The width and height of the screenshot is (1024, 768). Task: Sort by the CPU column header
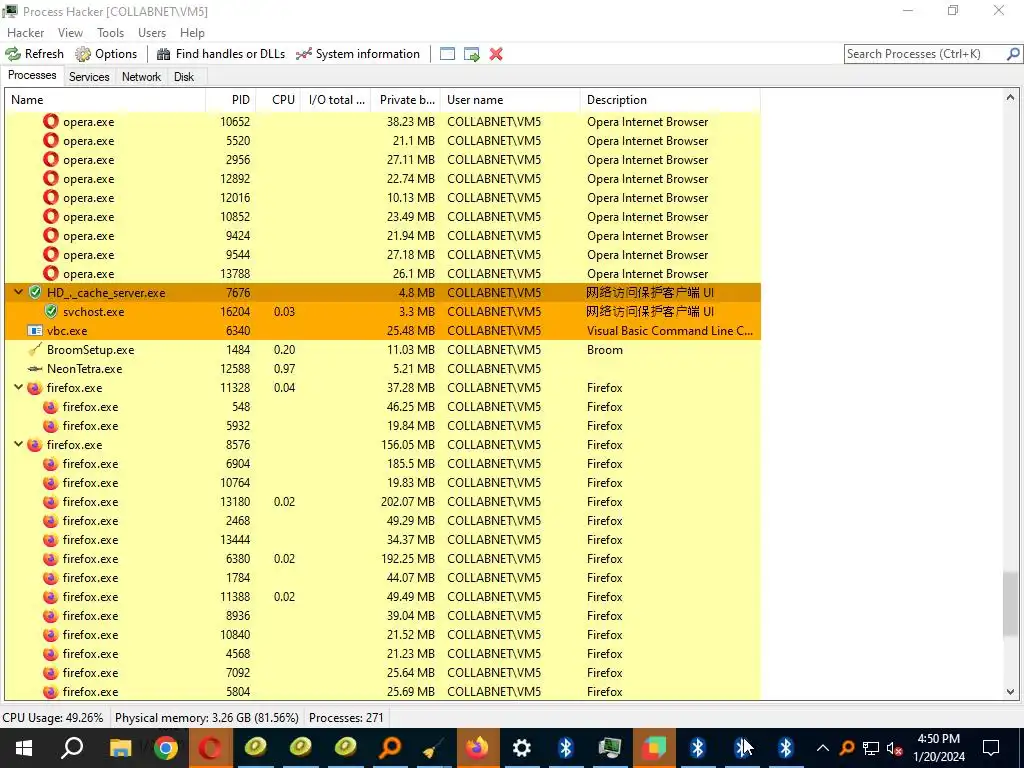pyautogui.click(x=278, y=100)
